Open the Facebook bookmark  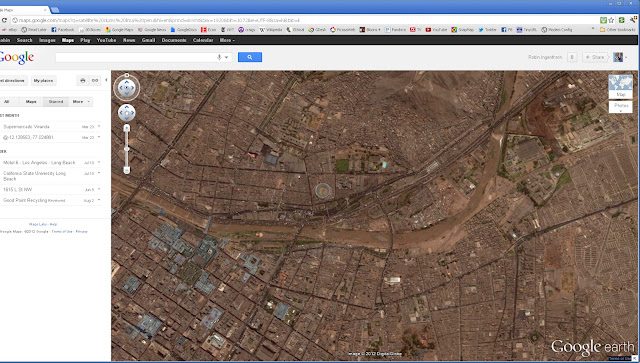point(62,30)
